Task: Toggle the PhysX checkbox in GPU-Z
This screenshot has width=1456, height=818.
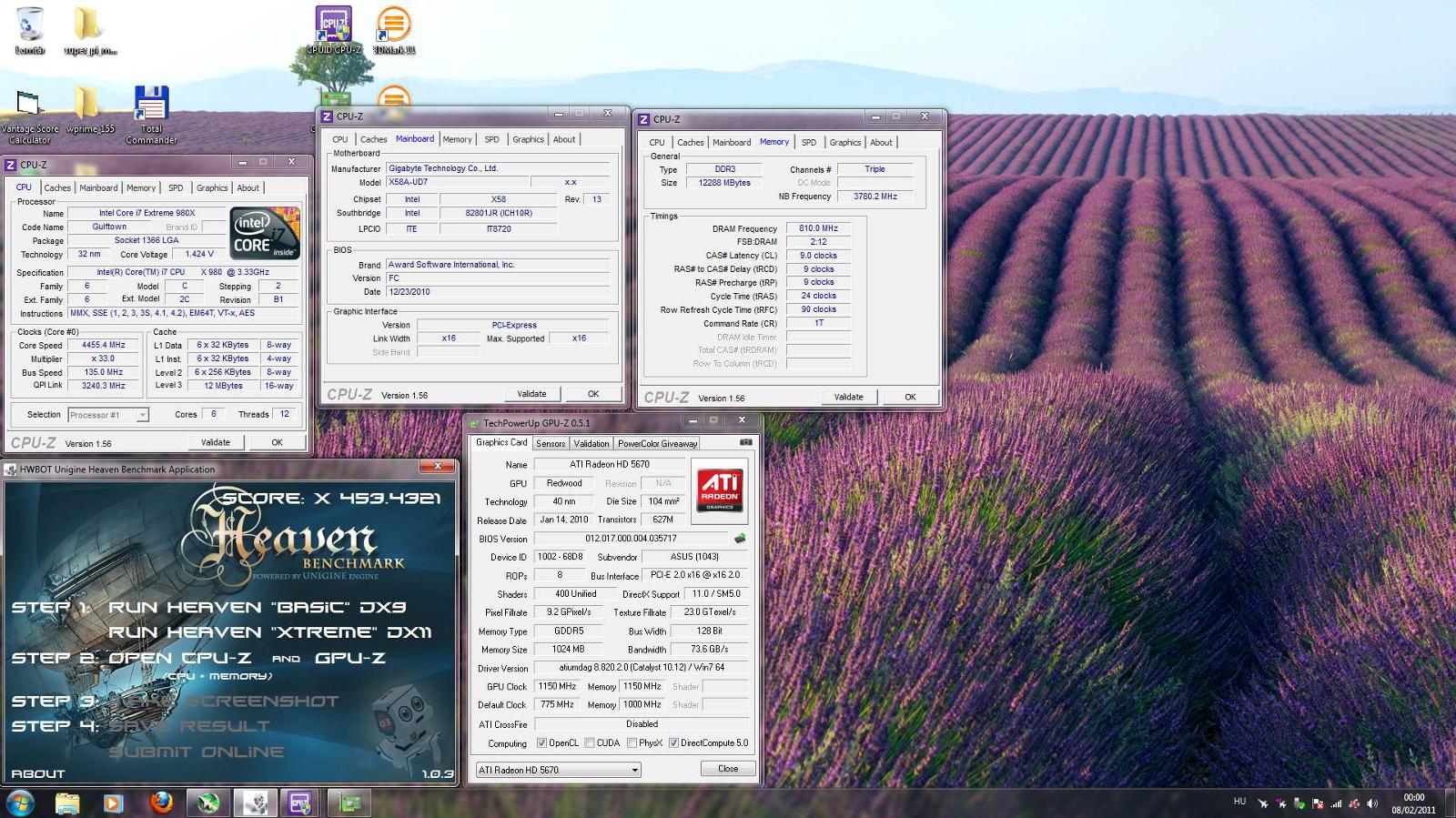Action: tap(632, 742)
